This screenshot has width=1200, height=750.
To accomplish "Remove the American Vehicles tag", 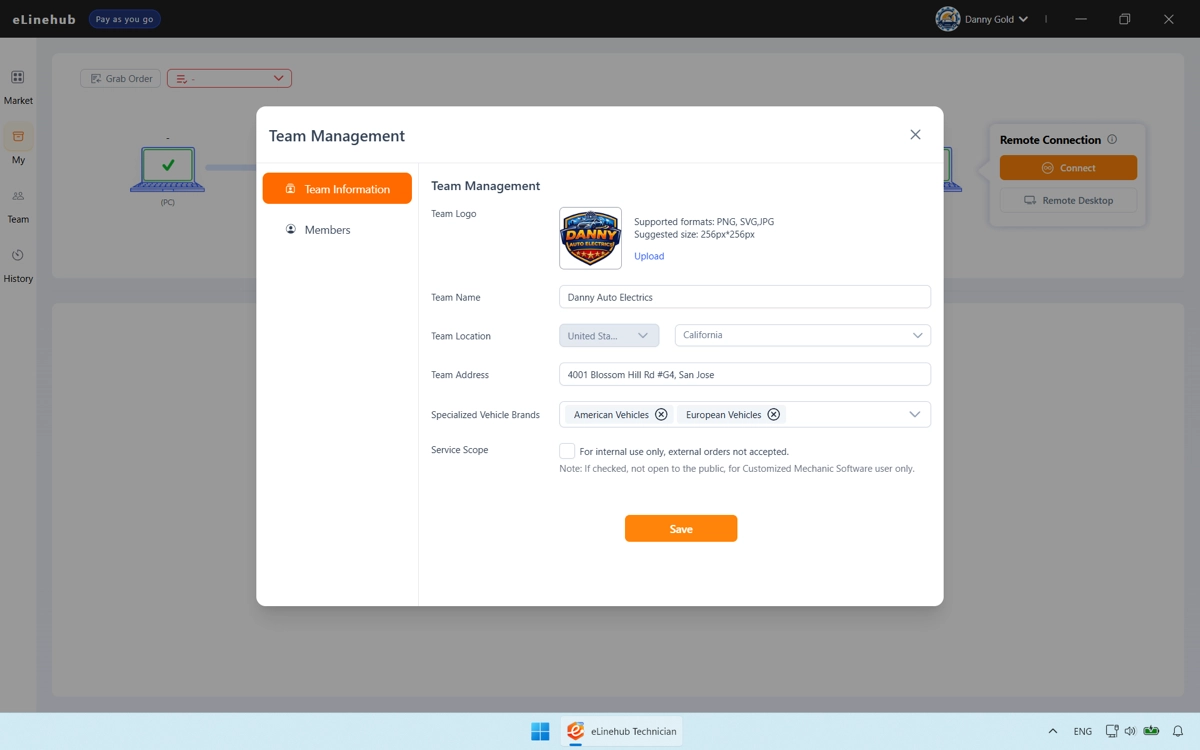I will click(661, 414).
